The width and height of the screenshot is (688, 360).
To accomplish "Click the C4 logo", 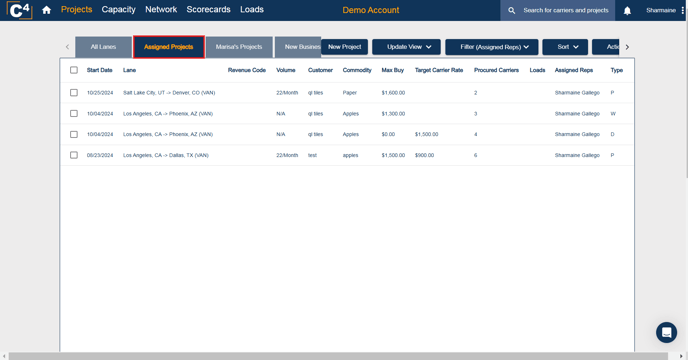I will pos(20,10).
